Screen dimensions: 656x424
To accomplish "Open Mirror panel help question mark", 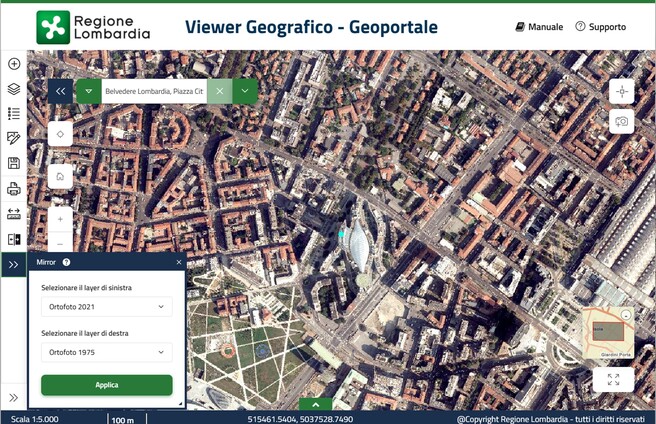I will click(66, 262).
